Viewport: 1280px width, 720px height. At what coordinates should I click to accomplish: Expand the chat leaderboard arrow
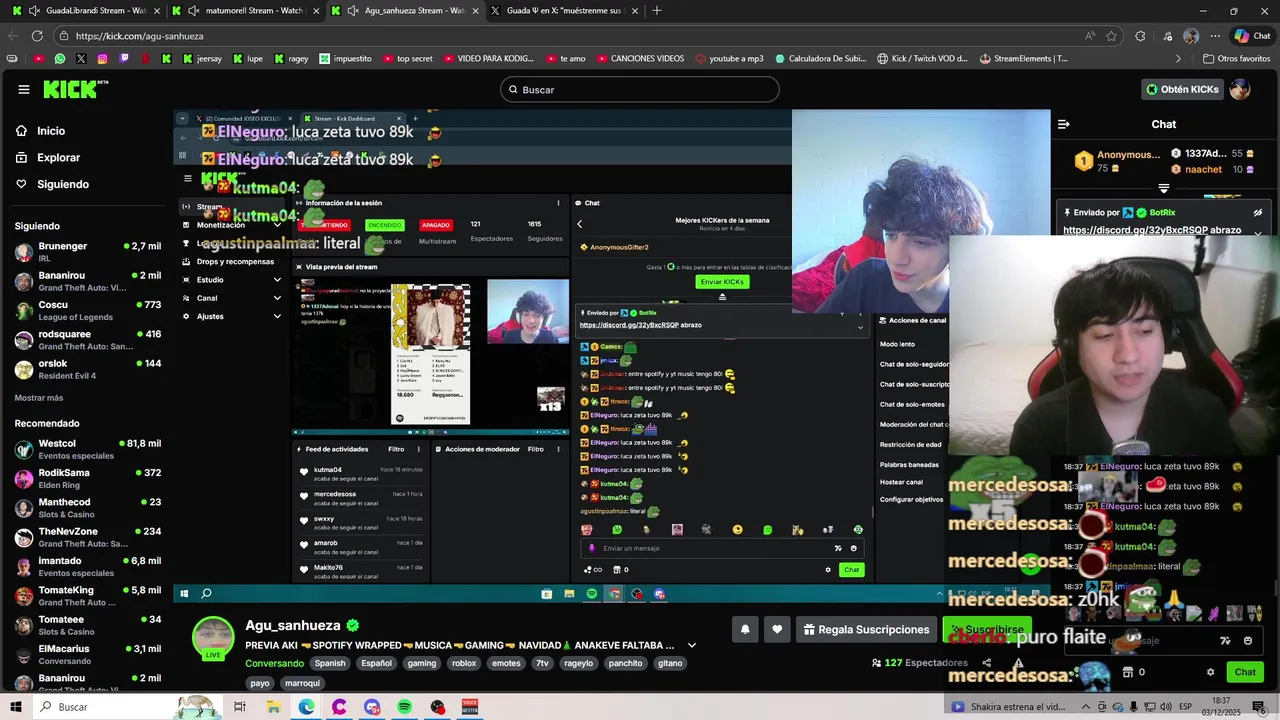coord(1164,188)
